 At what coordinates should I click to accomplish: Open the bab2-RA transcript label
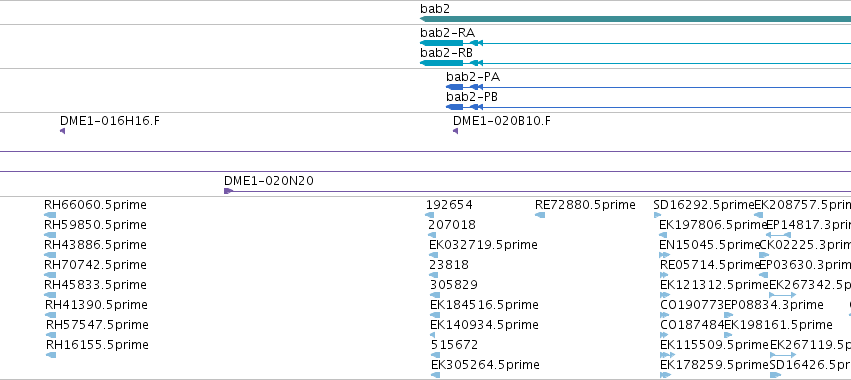(x=447, y=33)
